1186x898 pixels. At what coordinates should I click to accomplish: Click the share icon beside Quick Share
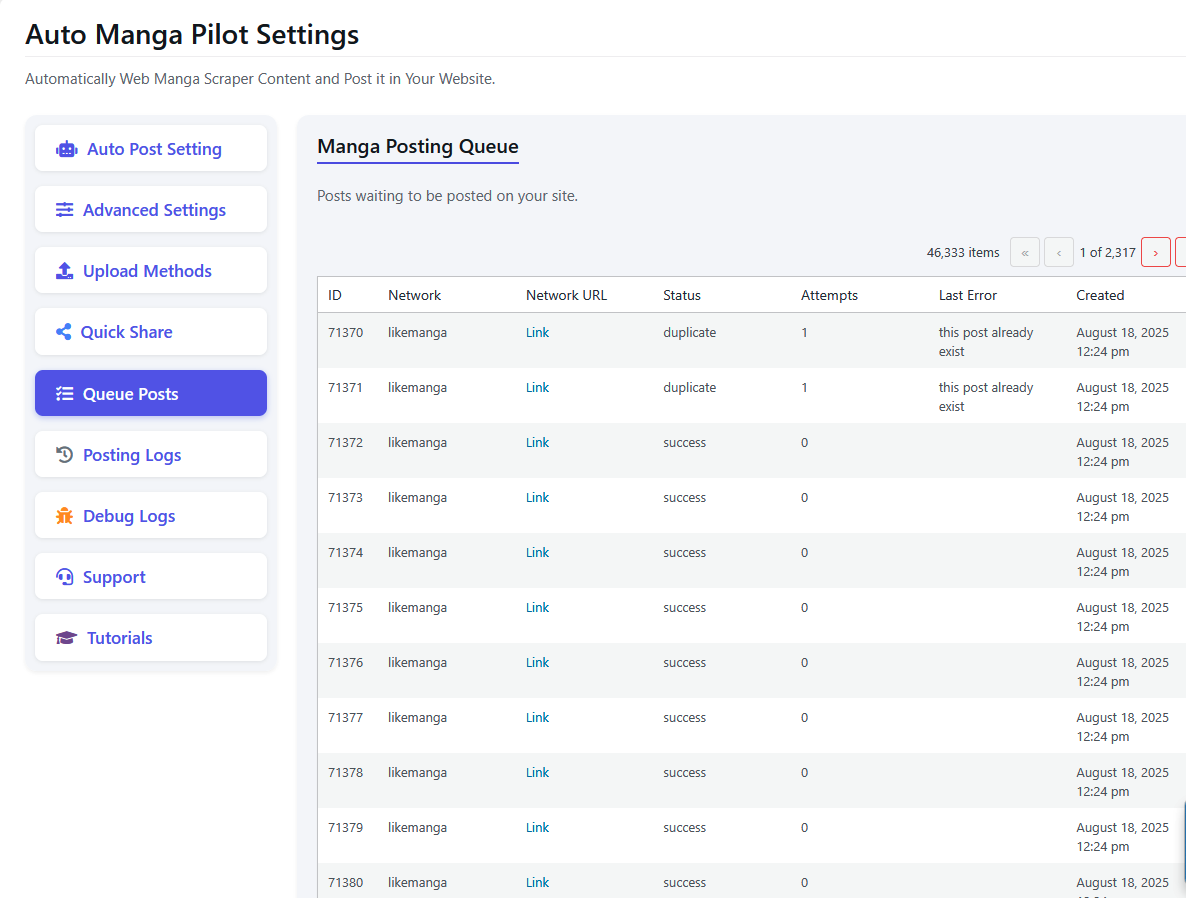click(x=64, y=332)
